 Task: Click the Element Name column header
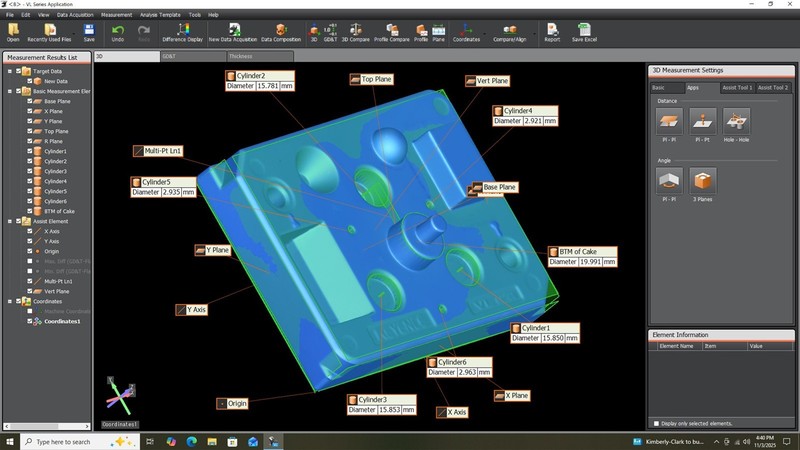[x=676, y=346]
